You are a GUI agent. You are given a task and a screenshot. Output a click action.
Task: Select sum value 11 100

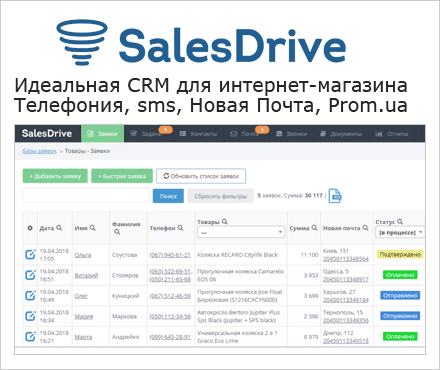309,255
